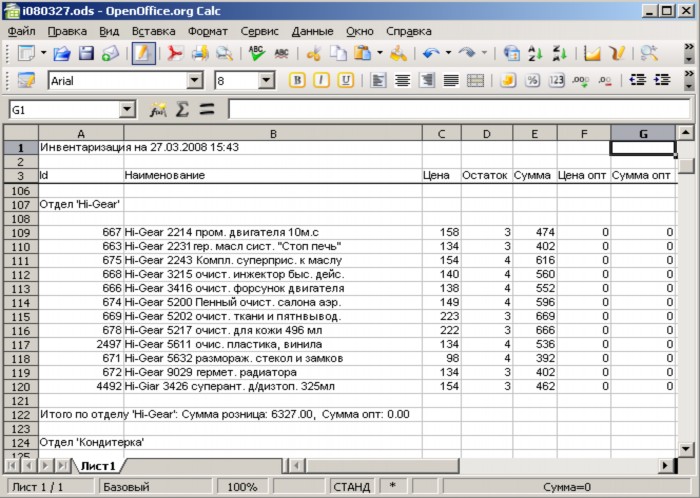This screenshot has width=700, height=498.
Task: Undo last action arrow icon
Action: 431,54
